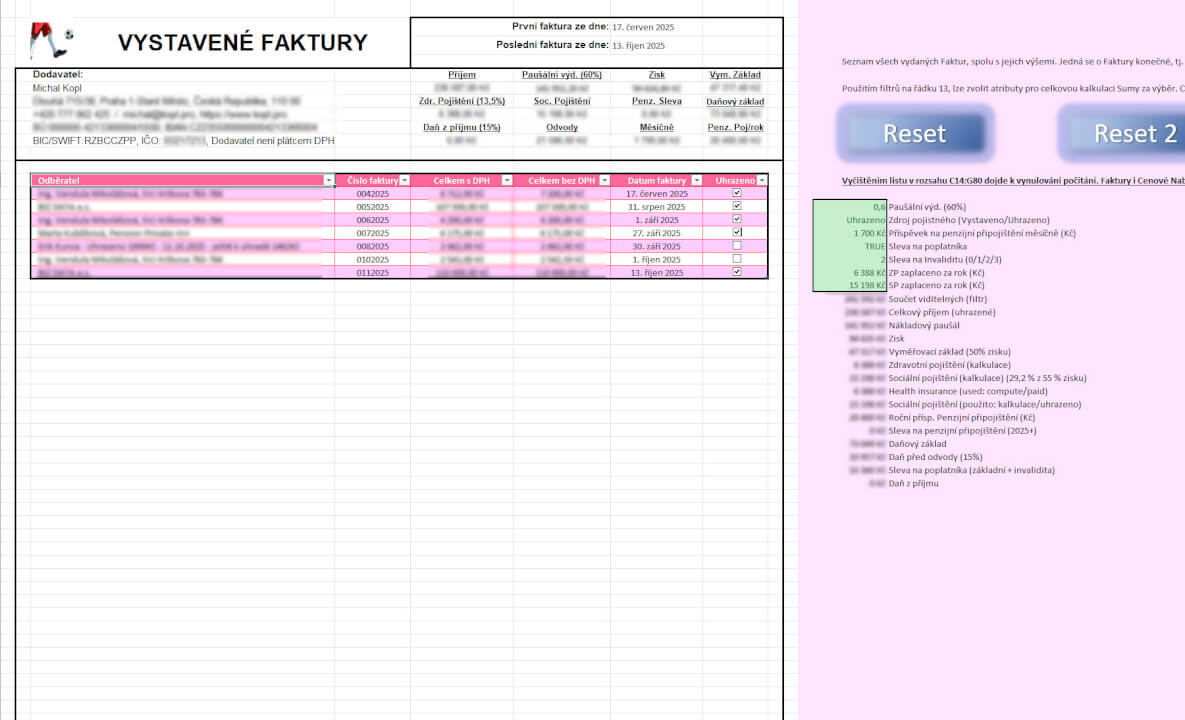This screenshot has height=720, width=1185.
Task: Select invoice number 0082025
Action: (x=373, y=246)
